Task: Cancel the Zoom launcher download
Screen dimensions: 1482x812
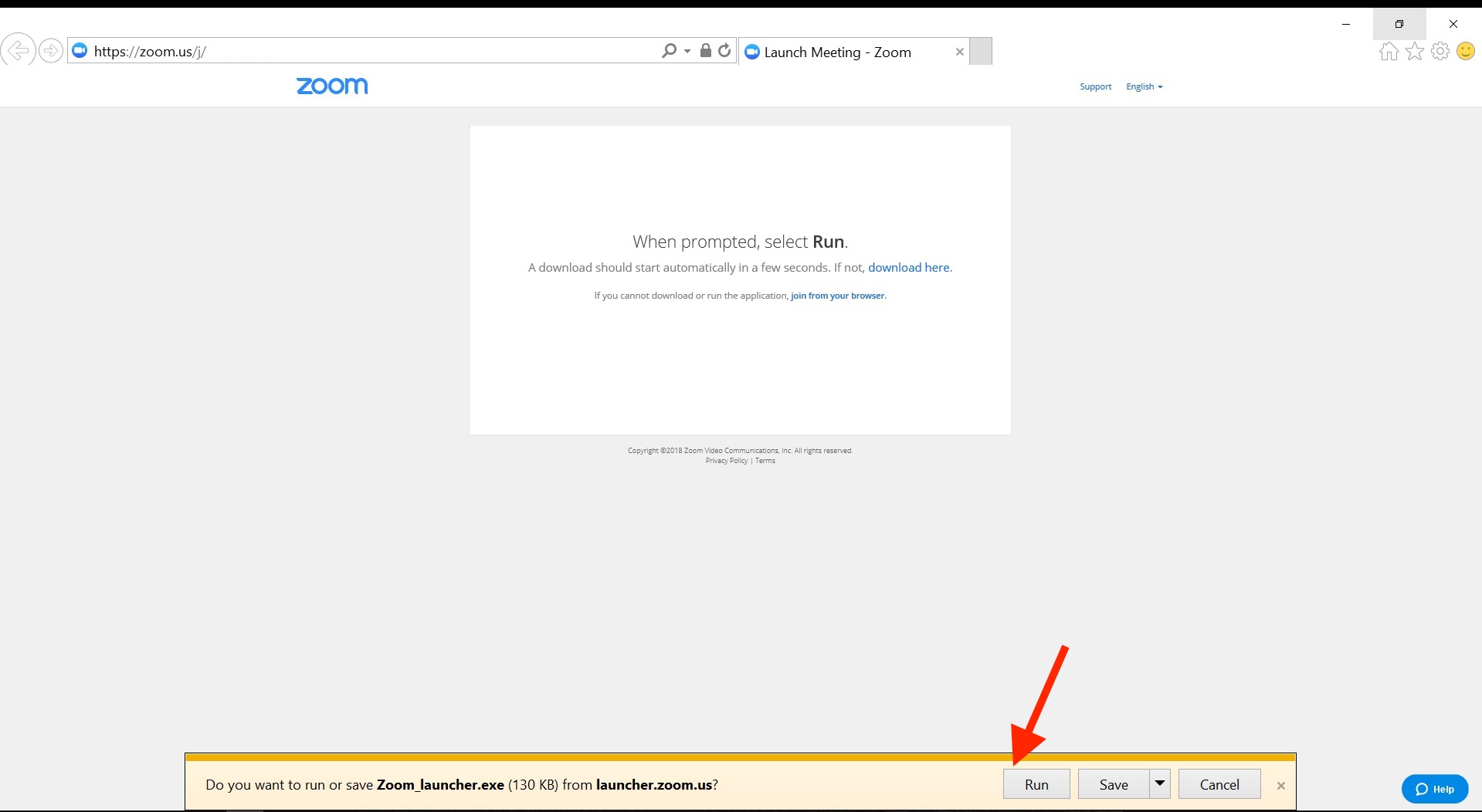Action: (1219, 784)
